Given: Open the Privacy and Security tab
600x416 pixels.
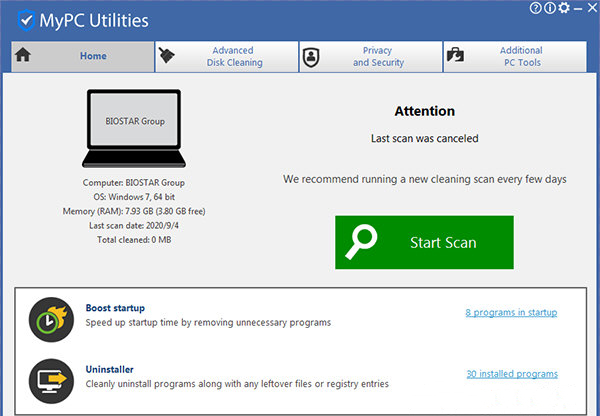Looking at the screenshot, I should tap(371, 57).
